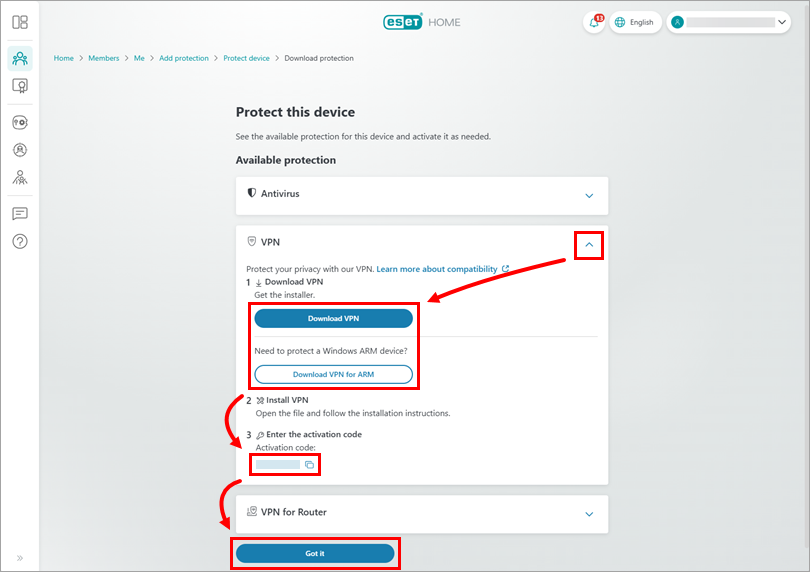
Task: Click the Download VPN button
Action: 333,318
